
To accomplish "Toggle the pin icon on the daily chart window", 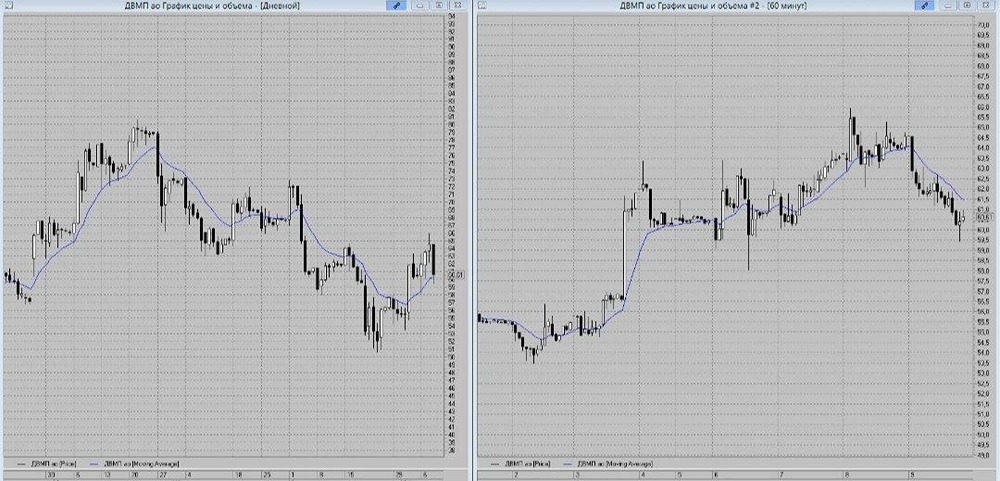I will pos(396,5).
